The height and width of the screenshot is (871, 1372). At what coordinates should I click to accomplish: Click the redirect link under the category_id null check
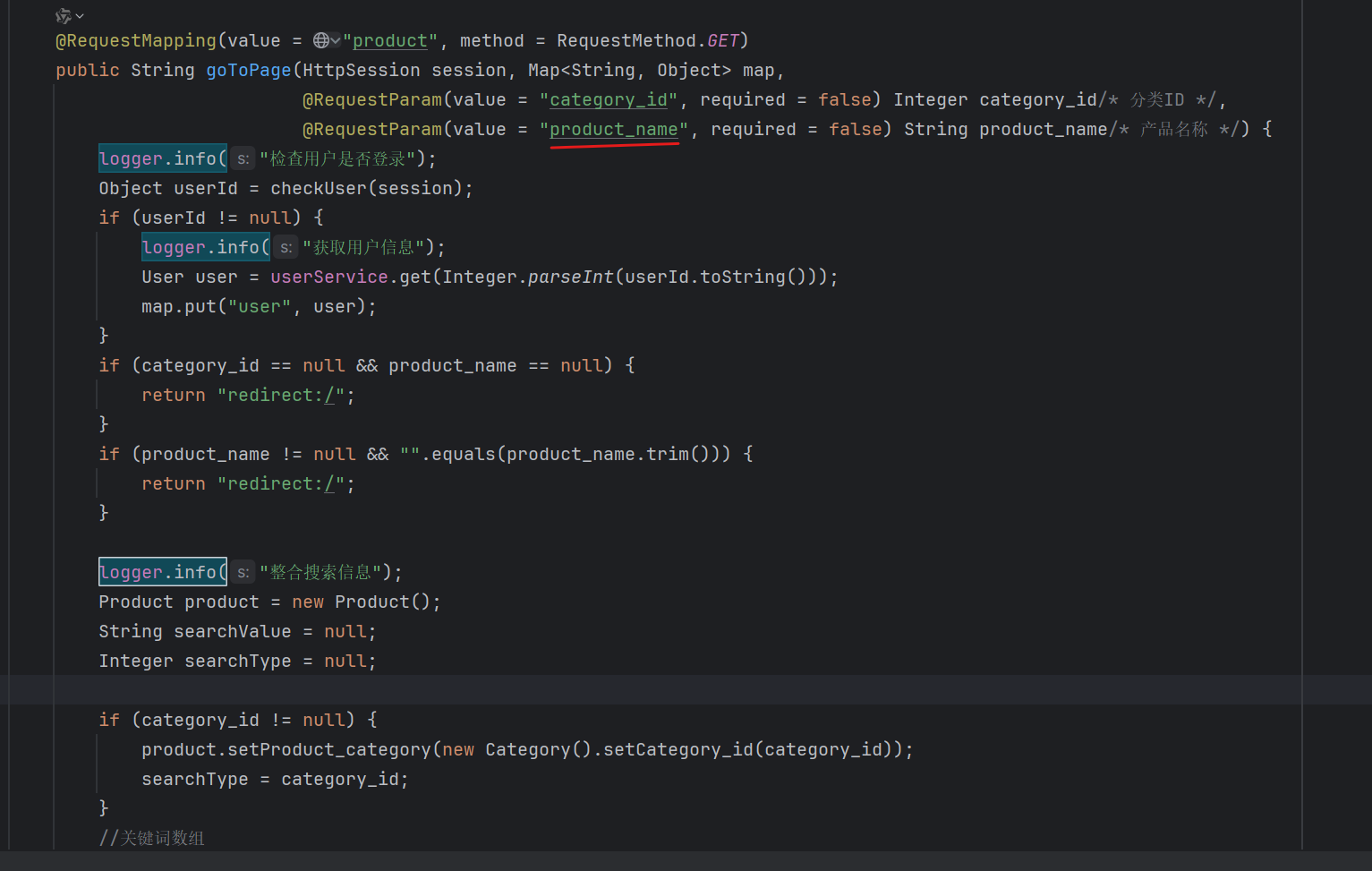pos(328,395)
